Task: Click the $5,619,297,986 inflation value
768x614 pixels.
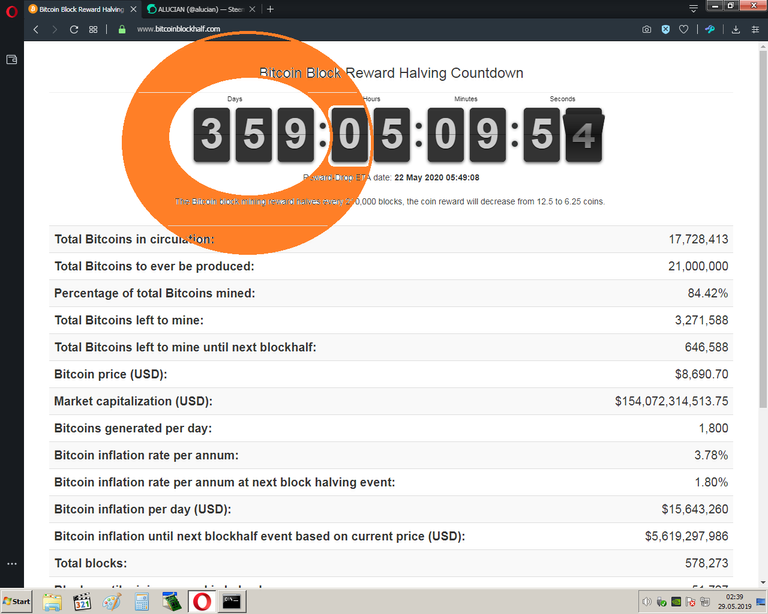Action: pos(686,536)
